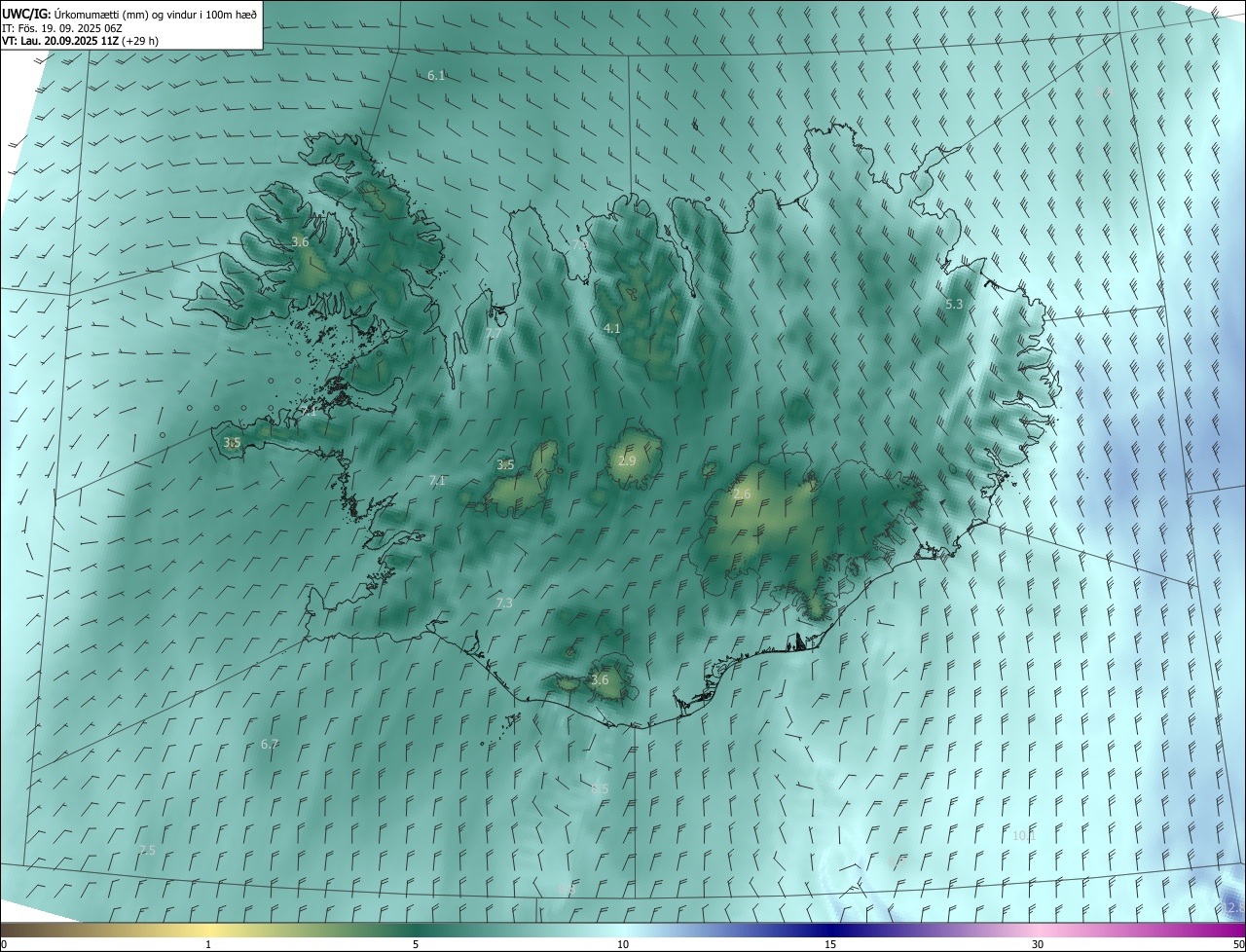Viewport: 1246px width, 952px height.
Task: Click the '5' tick on the colour scale
Action: pyautogui.click(x=416, y=944)
